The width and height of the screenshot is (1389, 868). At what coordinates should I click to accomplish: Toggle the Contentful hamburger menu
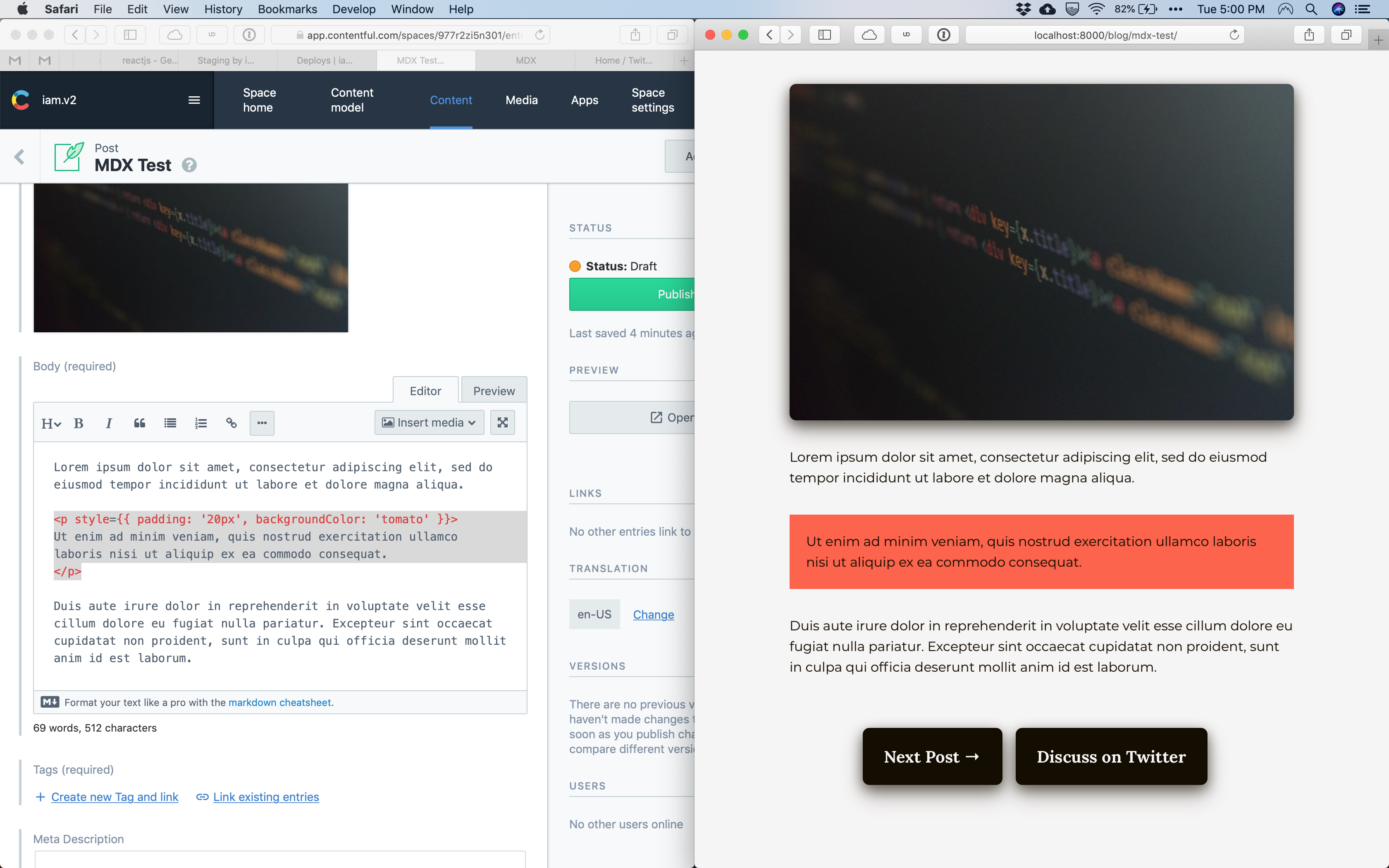click(x=194, y=100)
